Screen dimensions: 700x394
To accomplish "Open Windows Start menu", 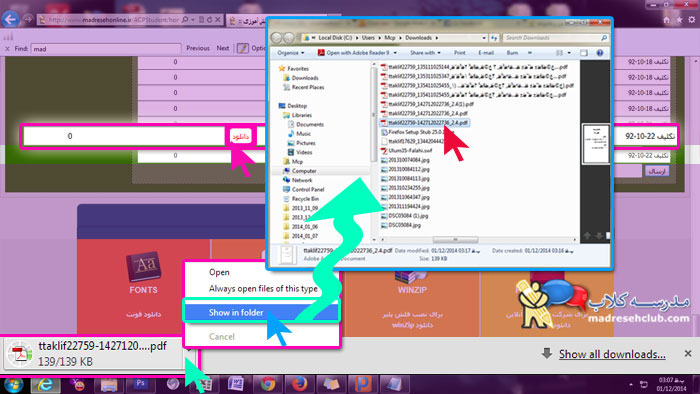I will coord(13,384).
